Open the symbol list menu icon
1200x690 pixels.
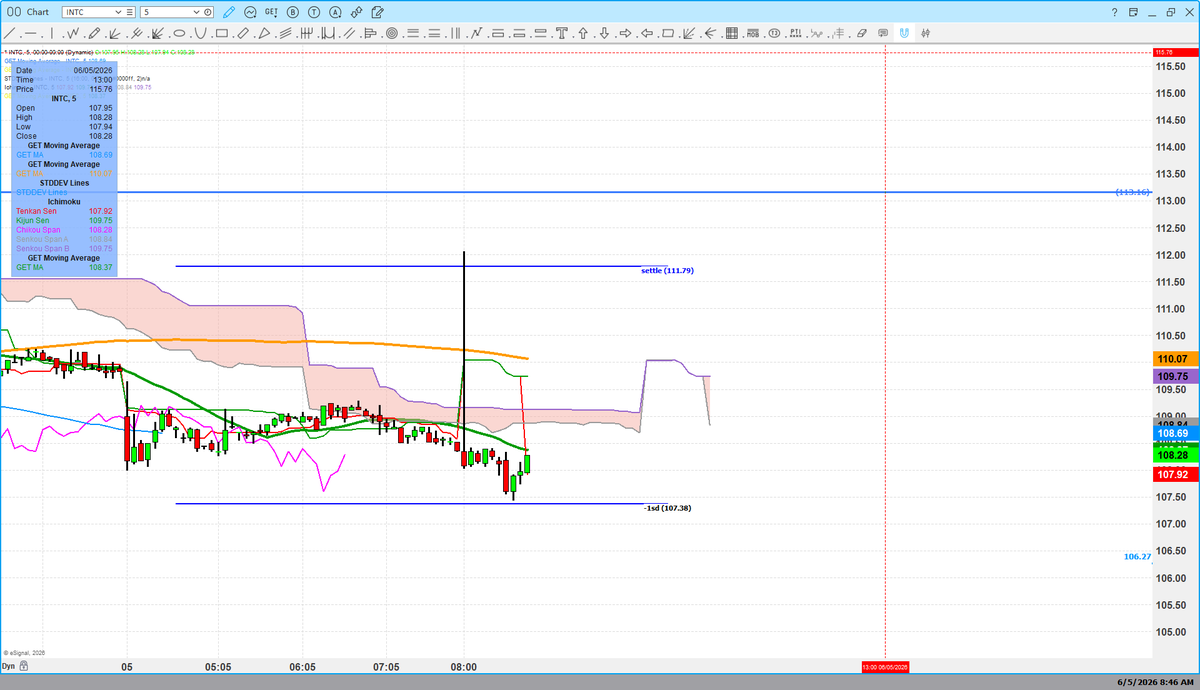click(x=129, y=12)
